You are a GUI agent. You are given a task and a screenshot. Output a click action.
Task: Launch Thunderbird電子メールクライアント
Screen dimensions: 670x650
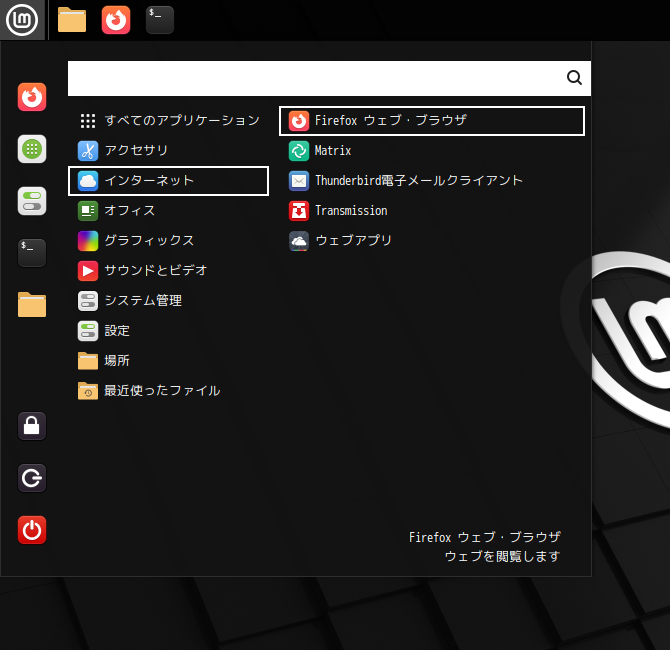pyautogui.click(x=432, y=181)
